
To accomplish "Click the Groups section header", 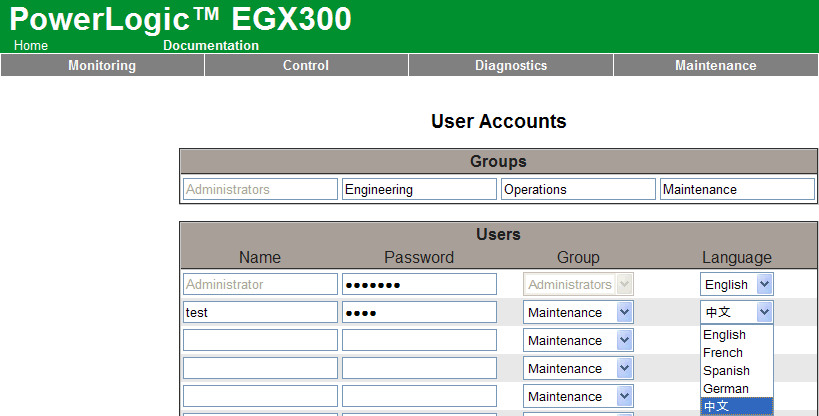I will [x=498, y=161].
